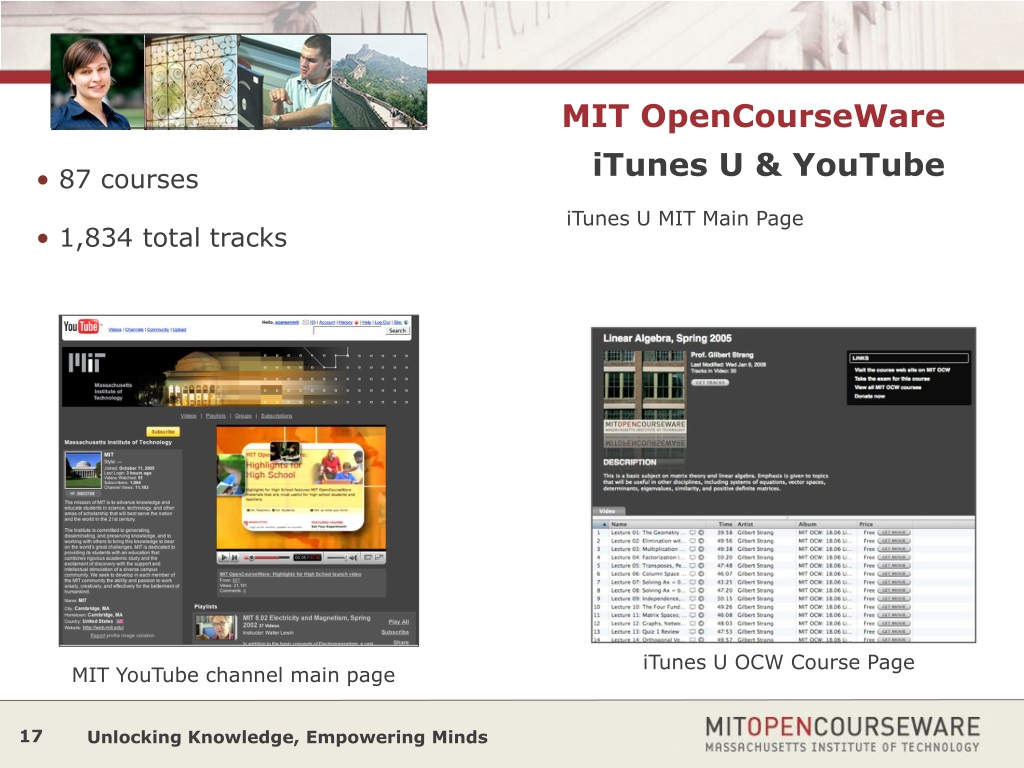Open the History link on YouTube
Viewport: 1024px width, 768px height.
click(345, 323)
